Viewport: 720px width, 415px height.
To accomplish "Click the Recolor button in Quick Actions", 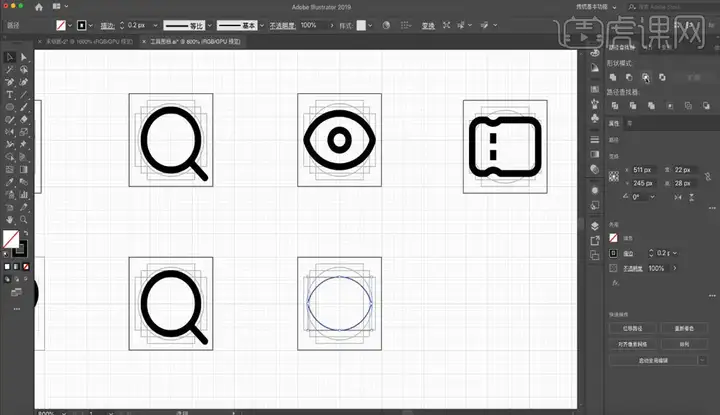I will tap(684, 328).
